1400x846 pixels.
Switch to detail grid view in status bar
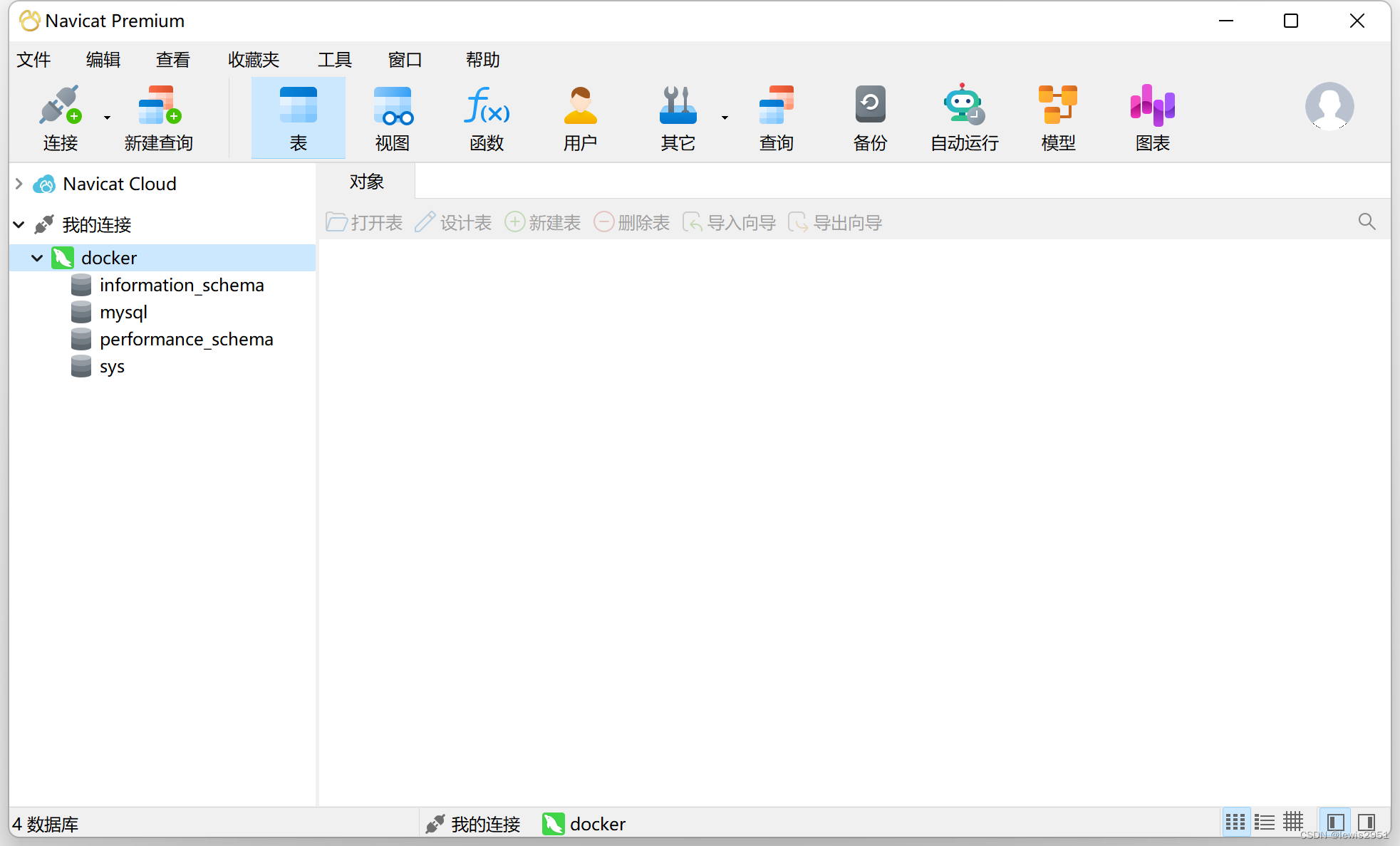[1293, 822]
